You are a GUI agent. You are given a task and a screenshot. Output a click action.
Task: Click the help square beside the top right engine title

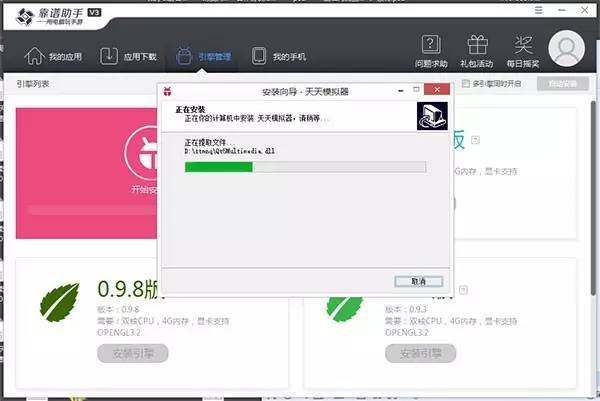tap(475, 140)
